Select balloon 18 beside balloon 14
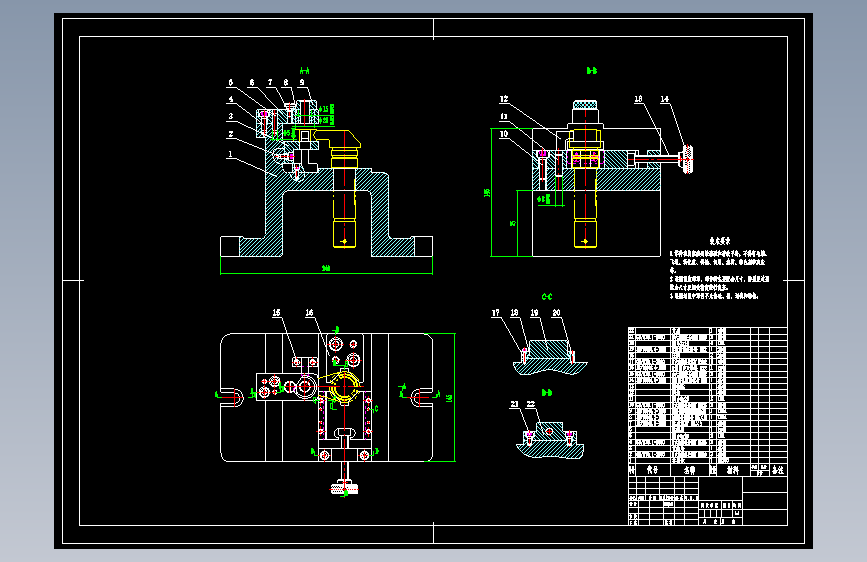 point(639,99)
